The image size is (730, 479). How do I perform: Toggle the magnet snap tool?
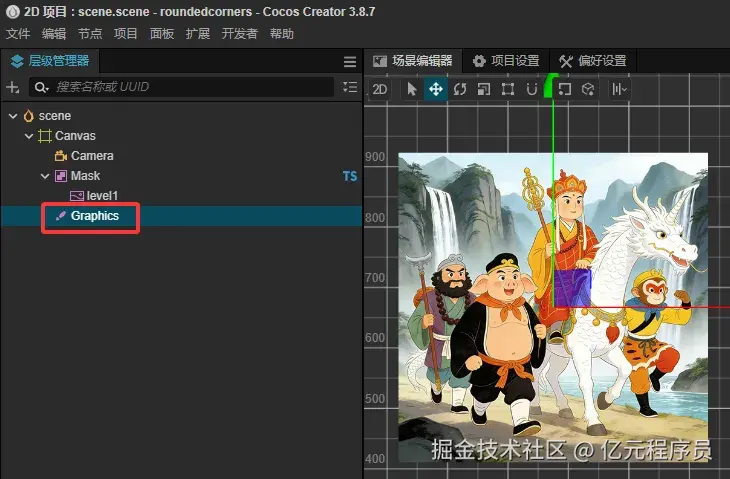(532, 89)
